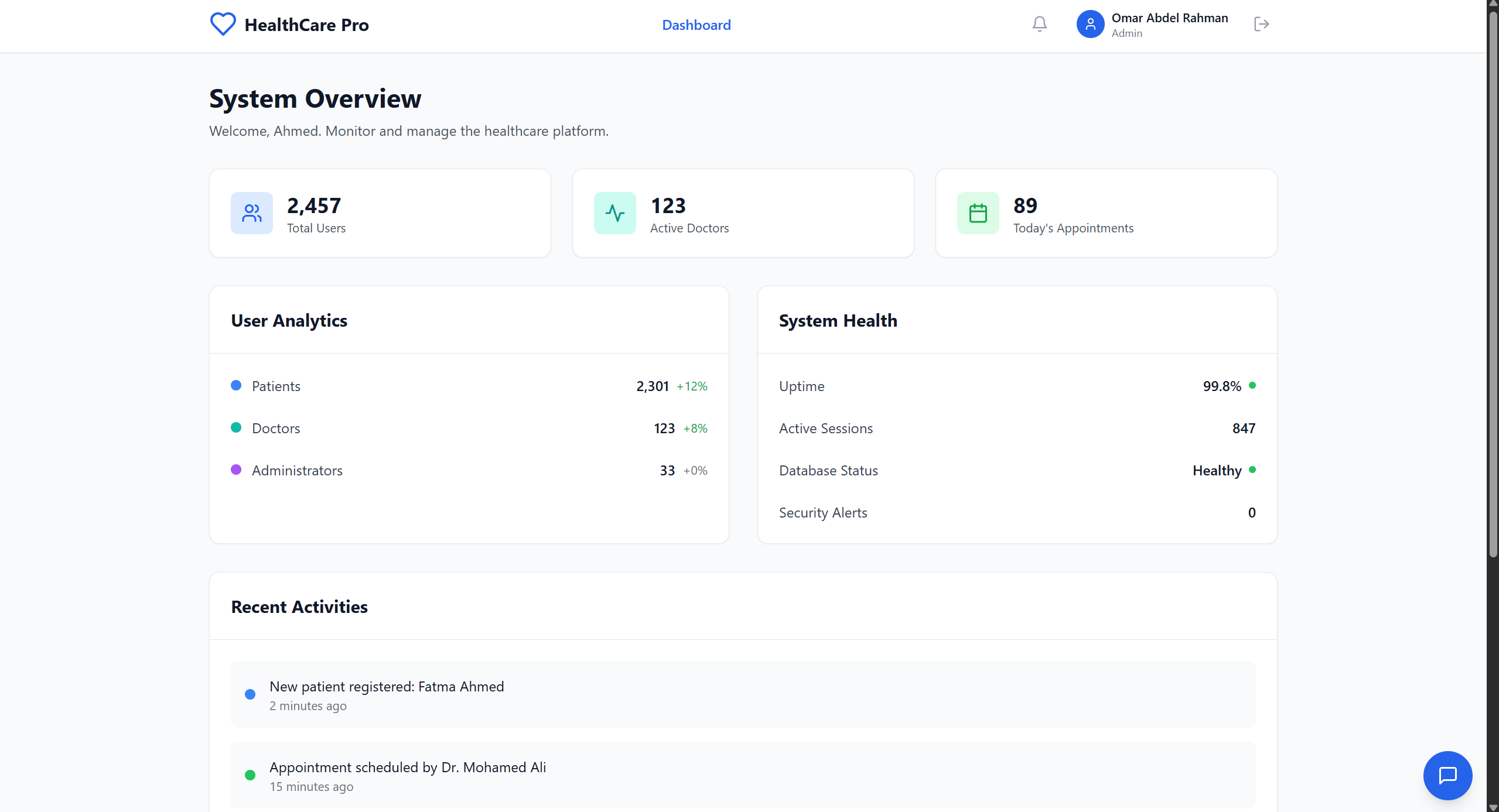The height and width of the screenshot is (812, 1499).
Task: Click the Active Doctors pulse icon
Action: (614, 213)
